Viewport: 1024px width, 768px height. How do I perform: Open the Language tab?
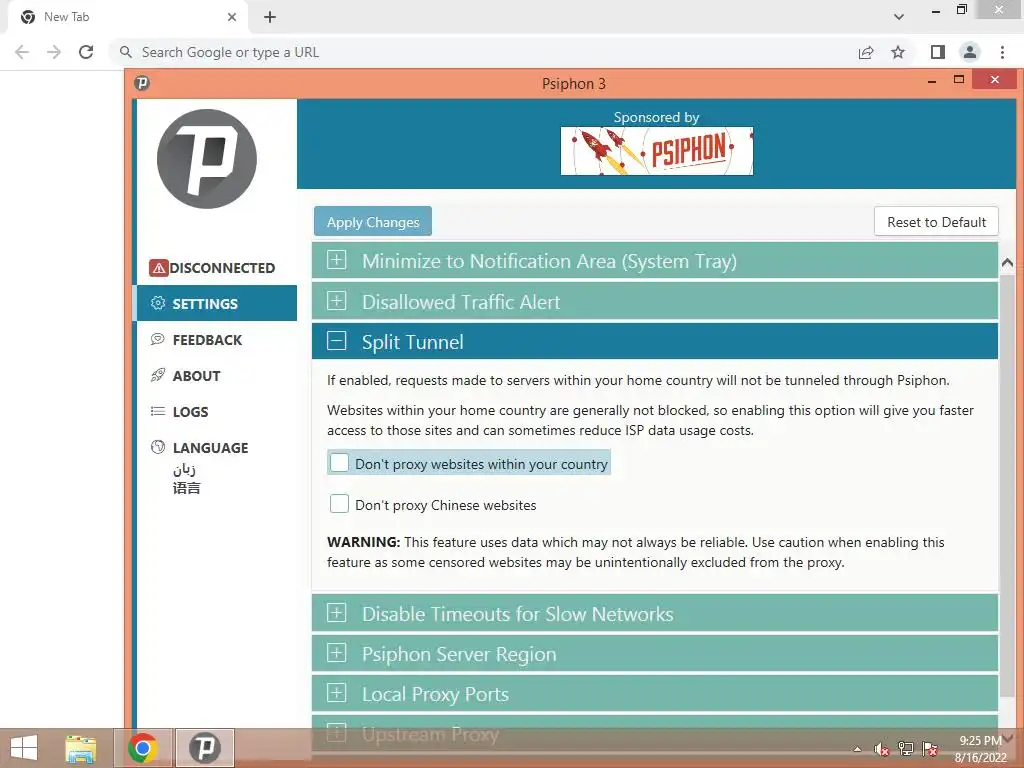coord(216,447)
